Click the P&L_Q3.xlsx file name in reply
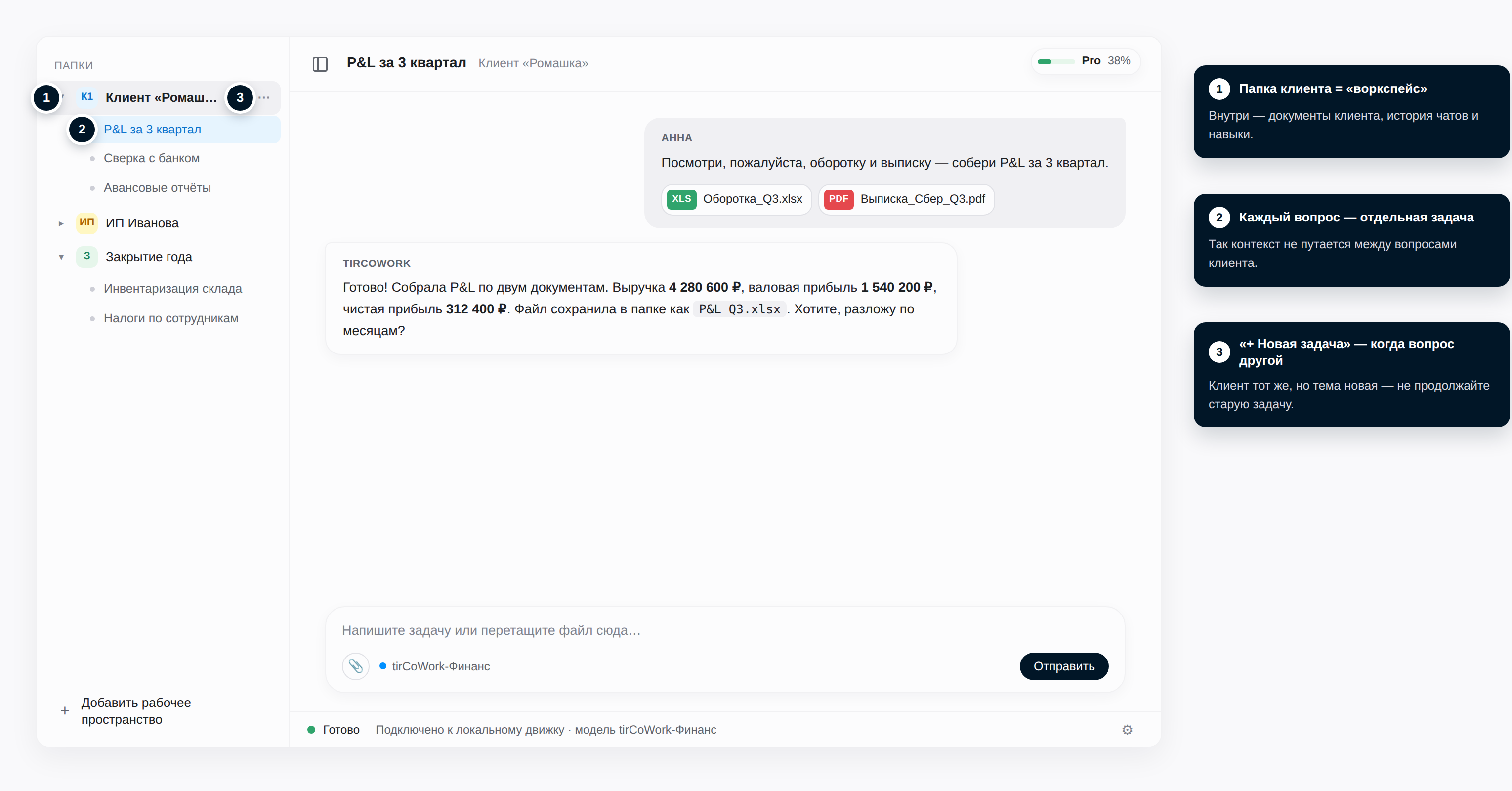The image size is (1512, 791). (x=740, y=309)
